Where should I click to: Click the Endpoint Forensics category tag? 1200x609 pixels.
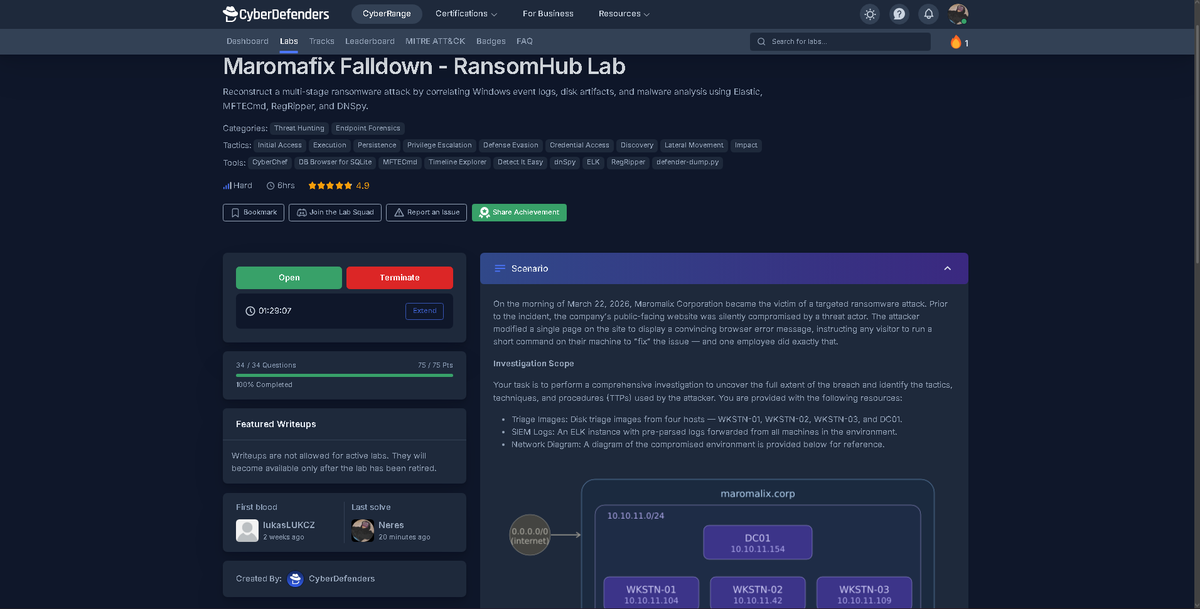pyautogui.click(x=368, y=128)
